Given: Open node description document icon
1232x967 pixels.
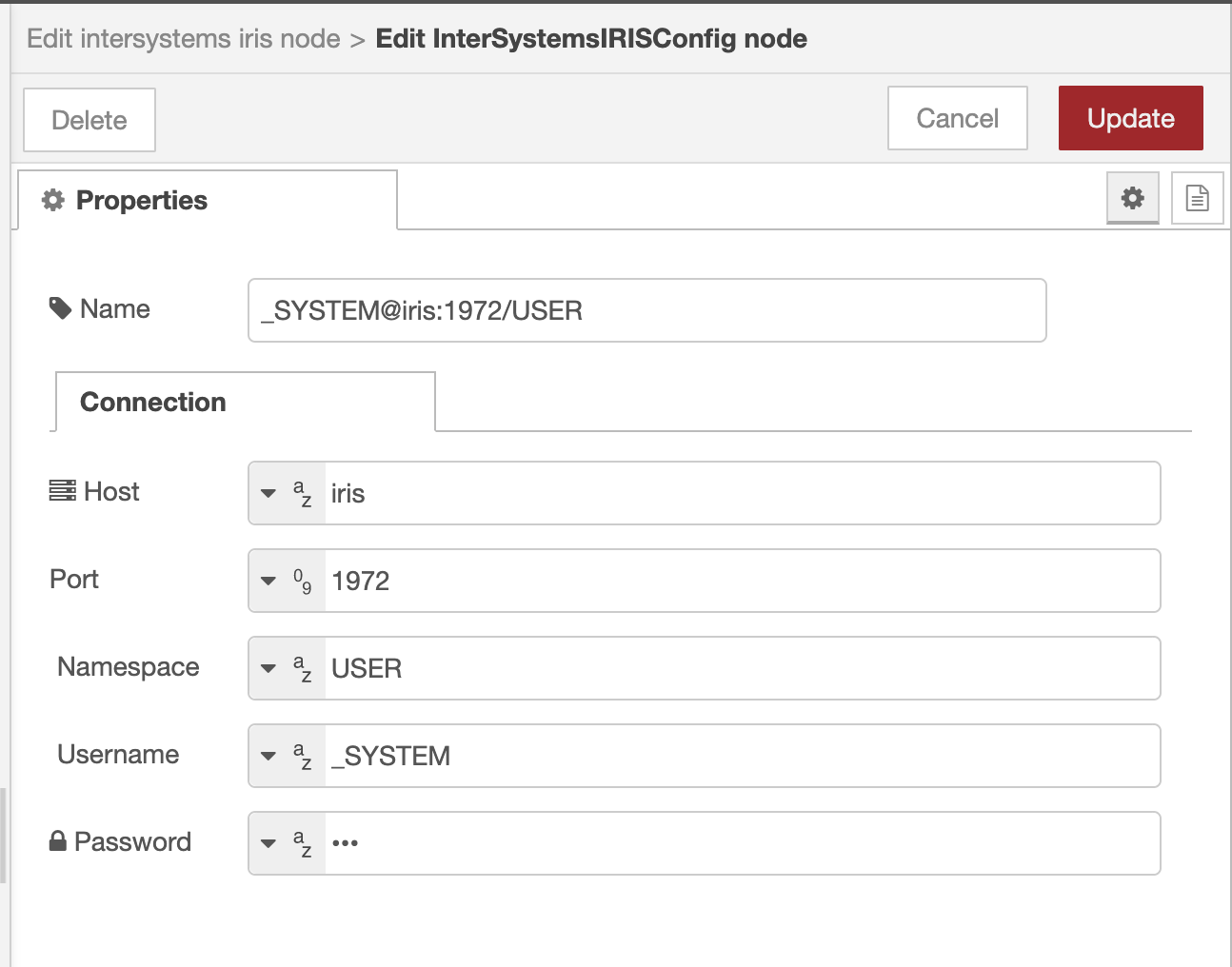Looking at the screenshot, I should 1197,198.
